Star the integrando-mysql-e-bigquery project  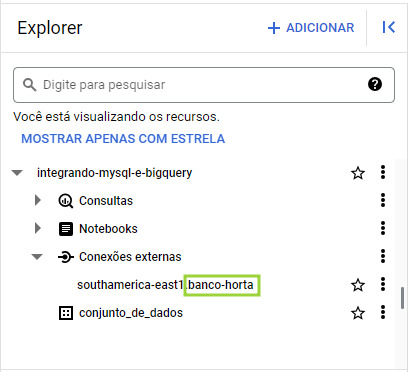pyautogui.click(x=358, y=173)
